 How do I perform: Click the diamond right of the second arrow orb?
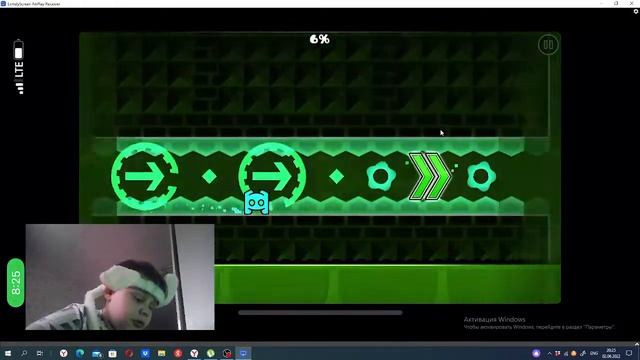point(337,176)
